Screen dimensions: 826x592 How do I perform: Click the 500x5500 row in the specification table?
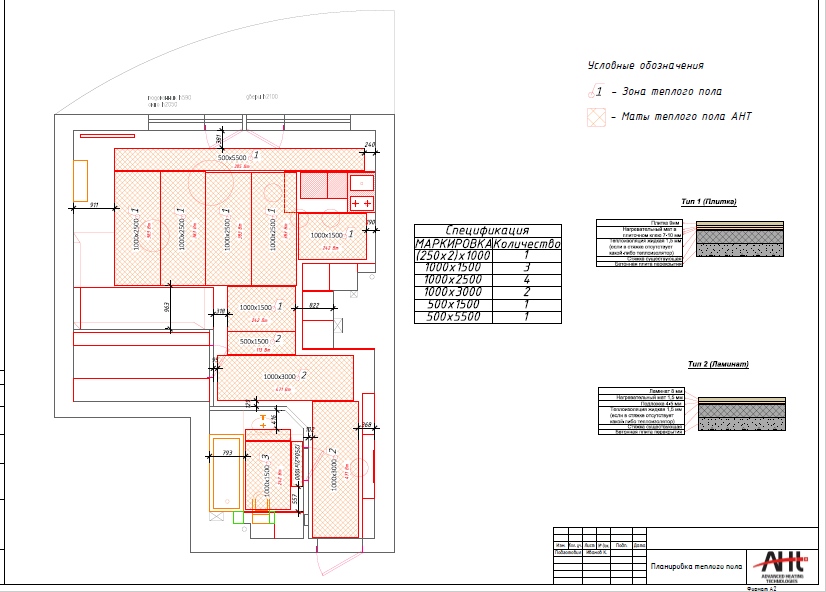(488, 317)
